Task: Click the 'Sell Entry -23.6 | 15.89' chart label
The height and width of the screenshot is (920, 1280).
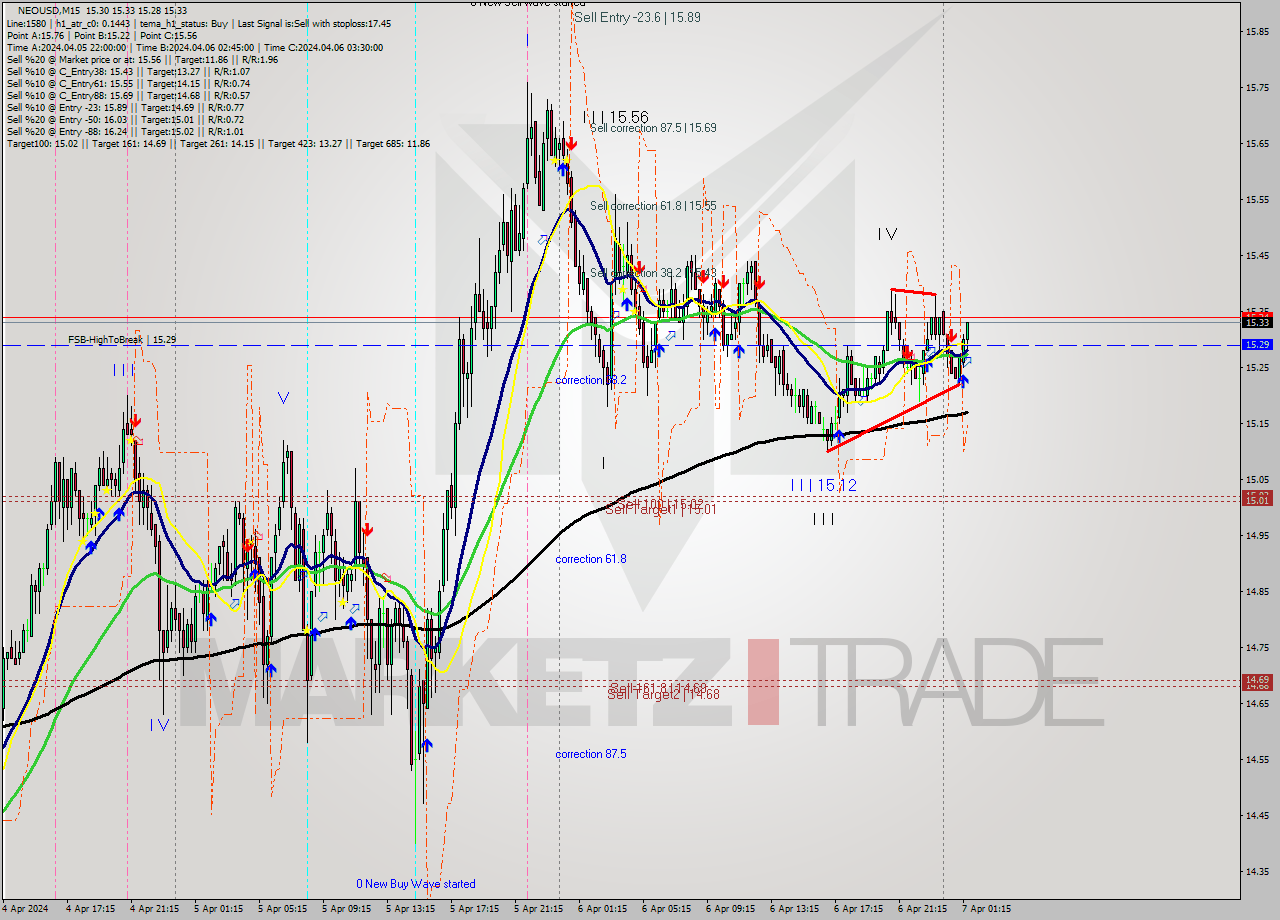Action: tap(637, 17)
